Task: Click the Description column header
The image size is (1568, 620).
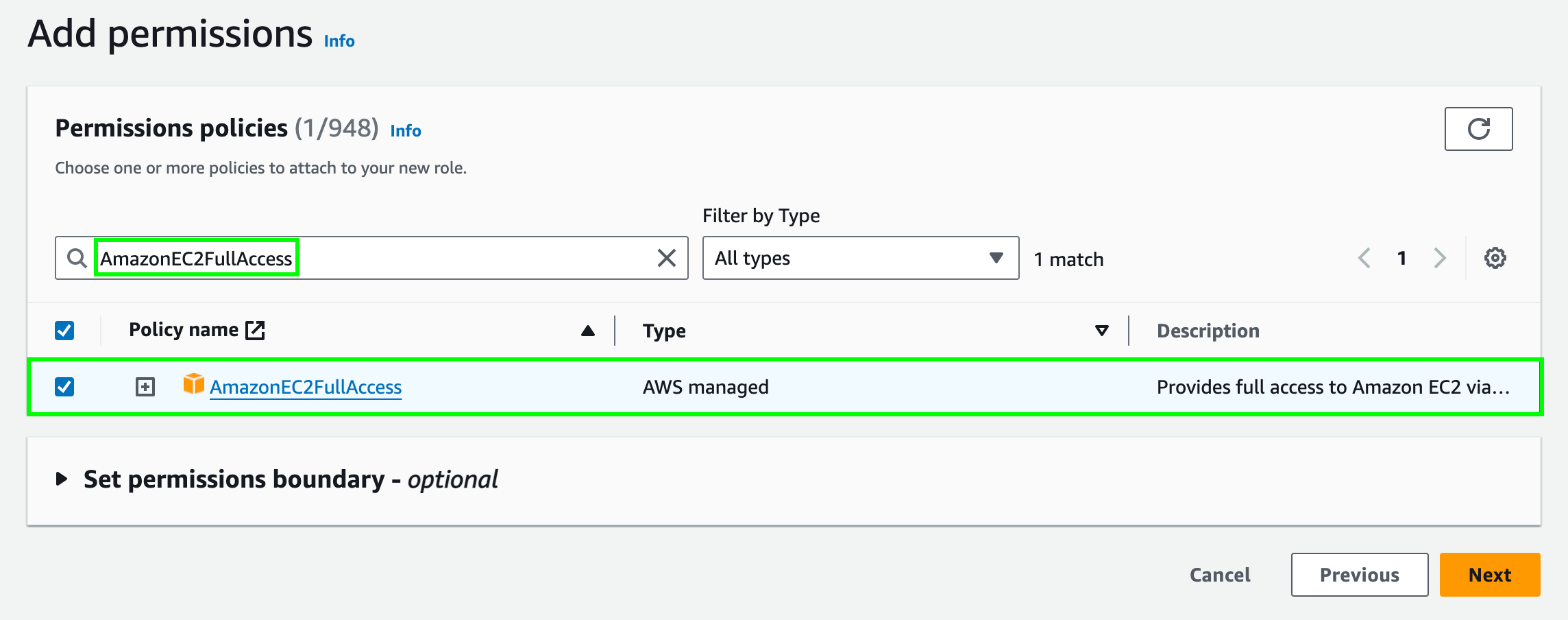Action: point(1208,331)
